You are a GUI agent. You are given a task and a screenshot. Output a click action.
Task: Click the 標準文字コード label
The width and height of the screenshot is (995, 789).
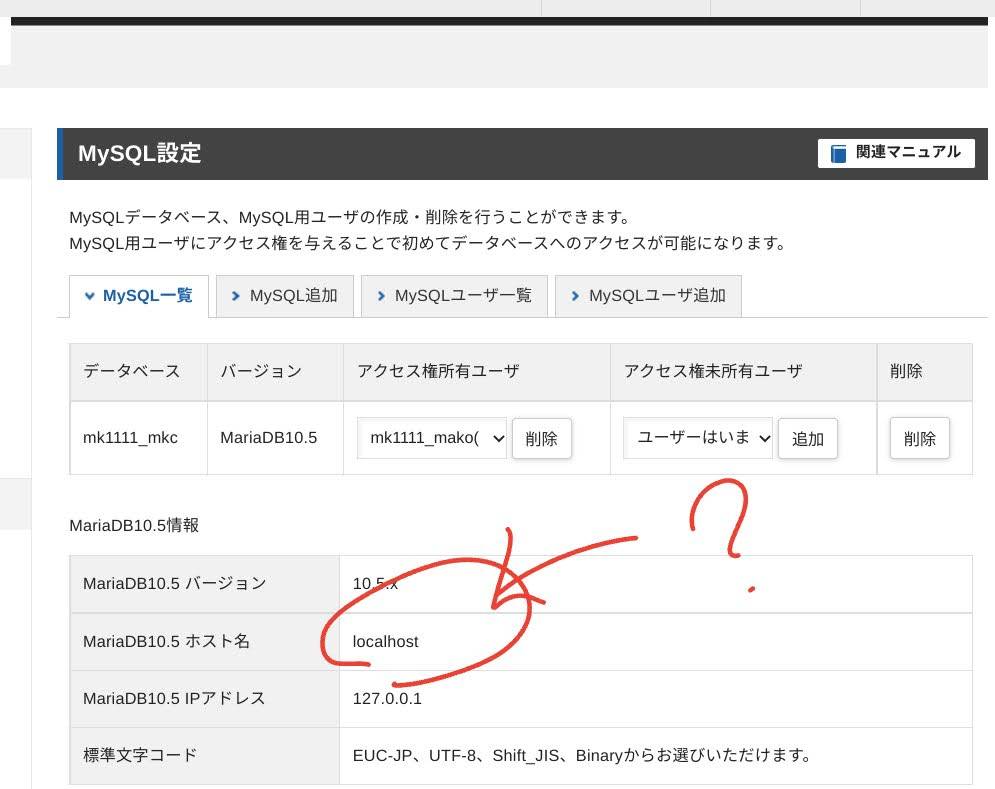pos(140,755)
